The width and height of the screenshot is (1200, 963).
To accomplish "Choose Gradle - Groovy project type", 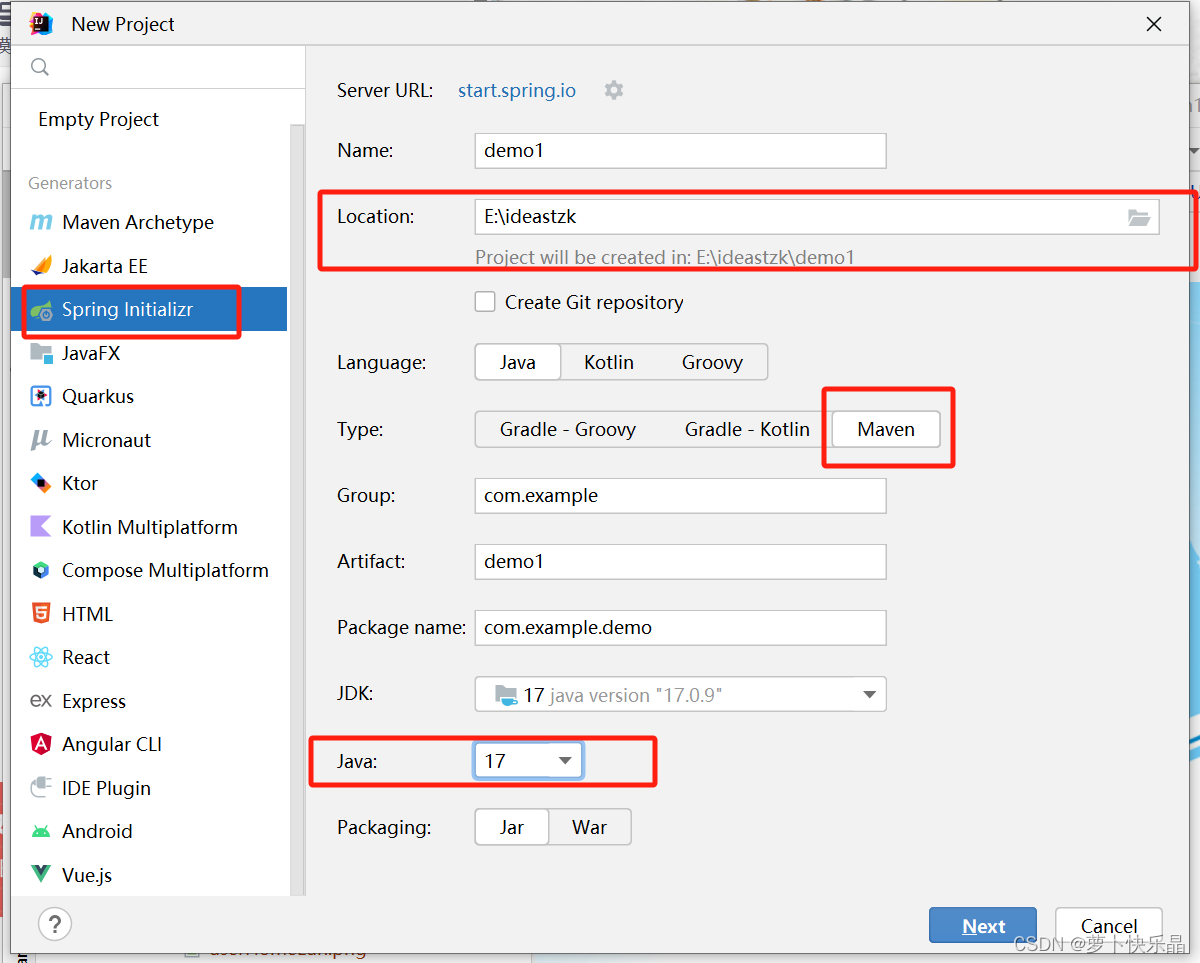I will click(x=568, y=429).
